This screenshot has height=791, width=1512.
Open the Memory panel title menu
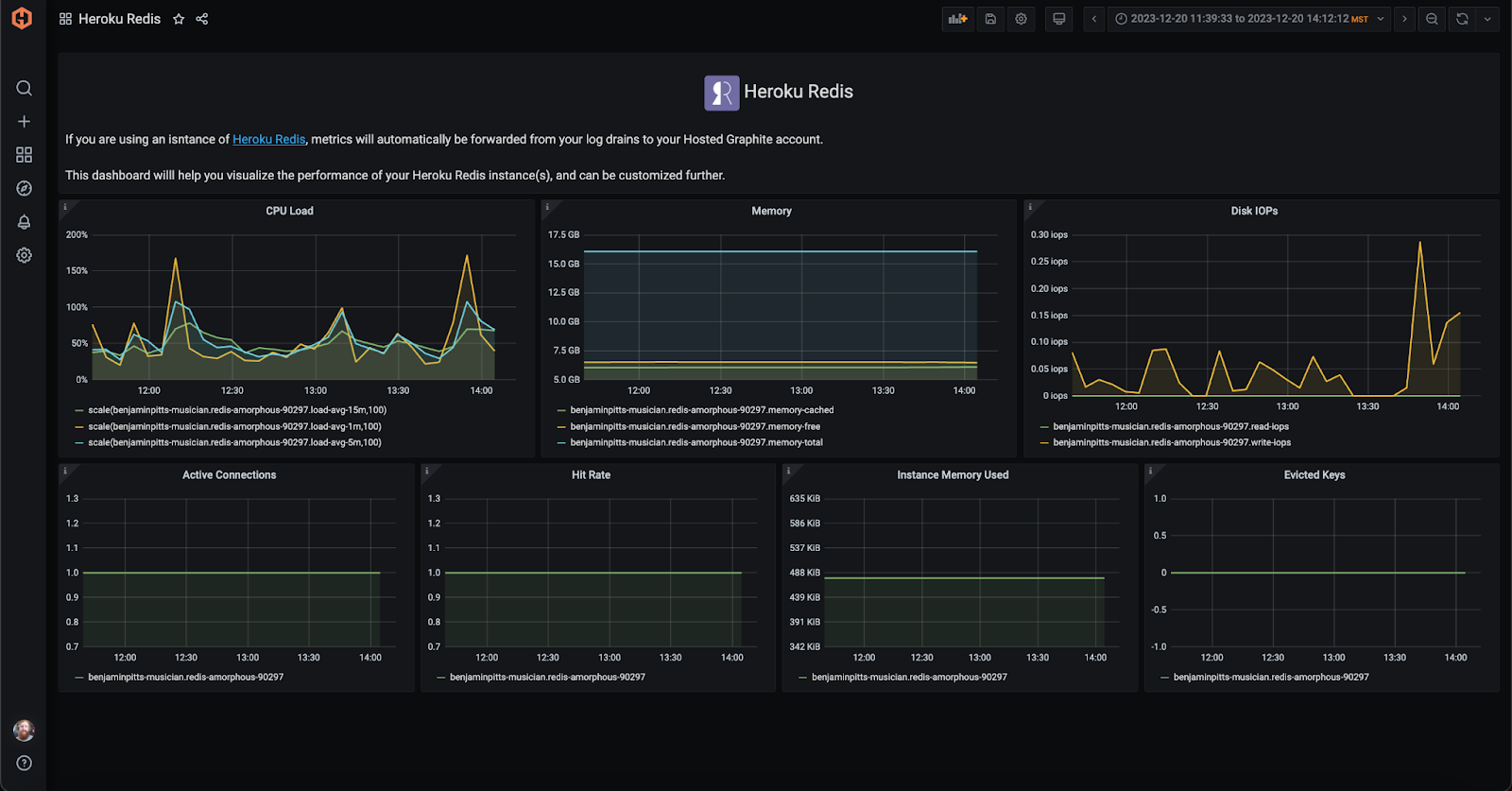[771, 211]
